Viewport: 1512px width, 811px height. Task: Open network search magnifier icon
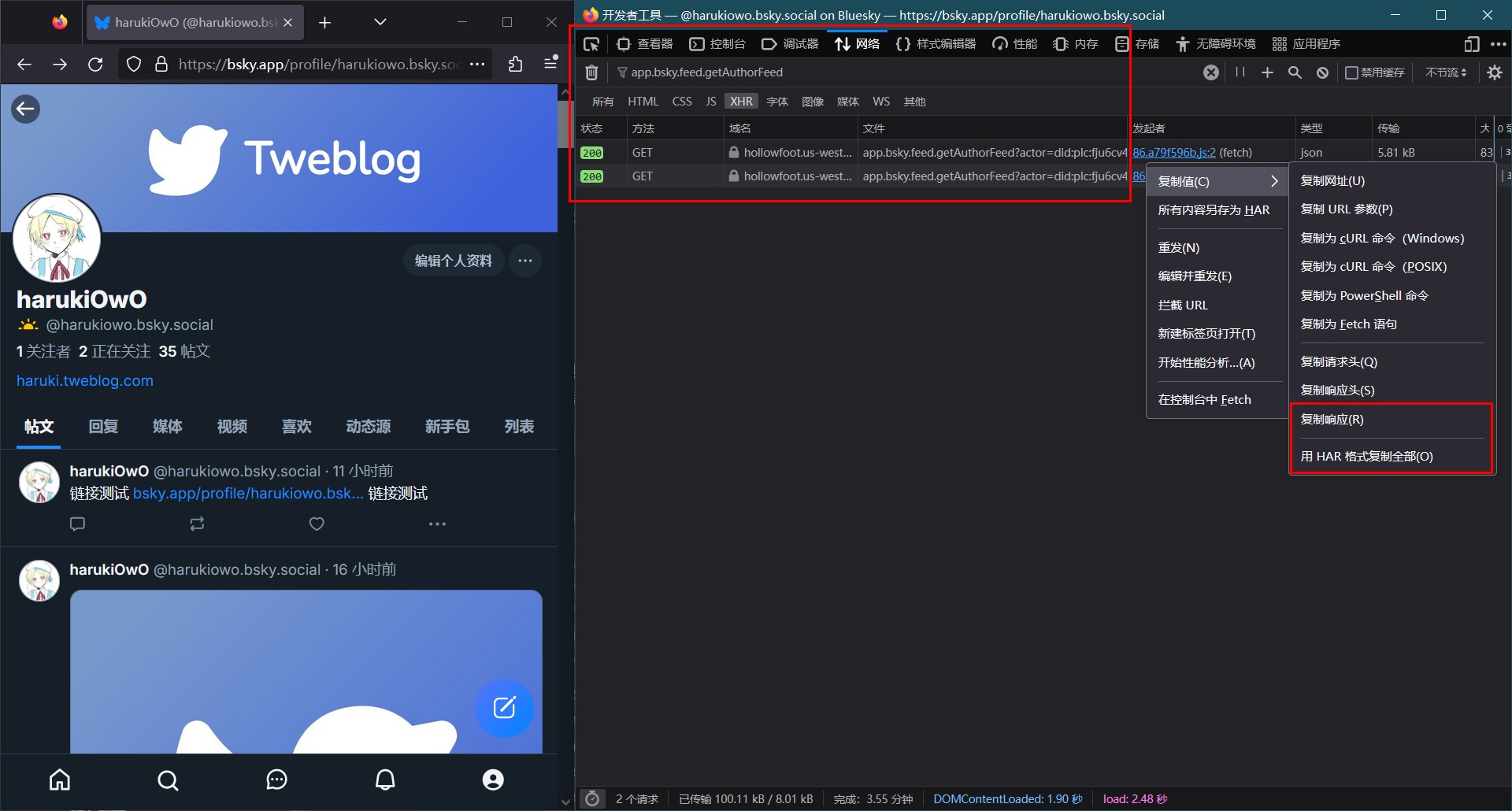1295,72
